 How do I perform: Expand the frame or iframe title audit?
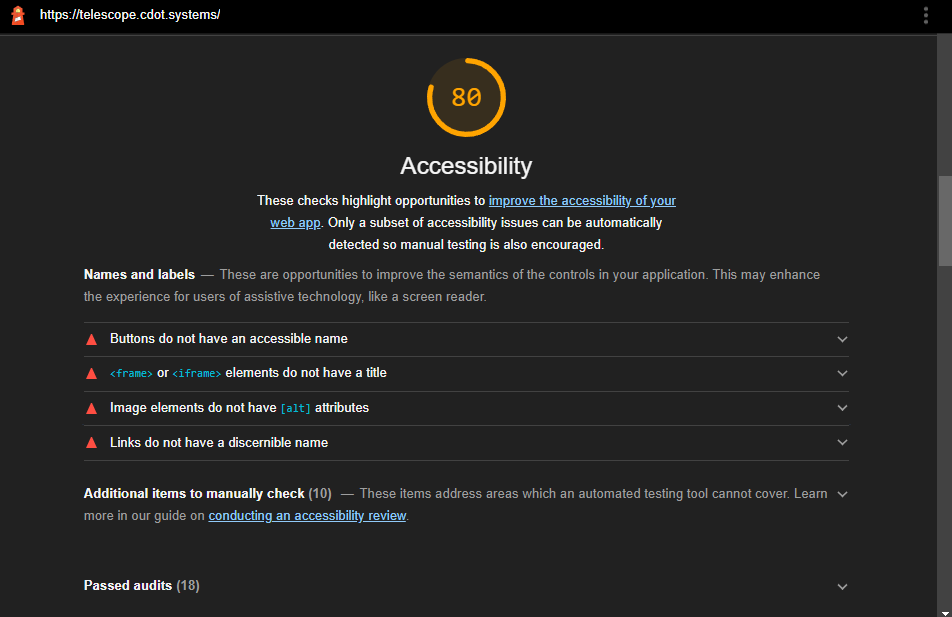(842, 373)
